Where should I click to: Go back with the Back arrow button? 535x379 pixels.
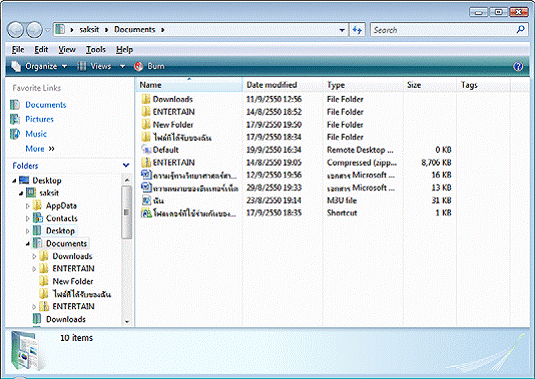coord(15,30)
